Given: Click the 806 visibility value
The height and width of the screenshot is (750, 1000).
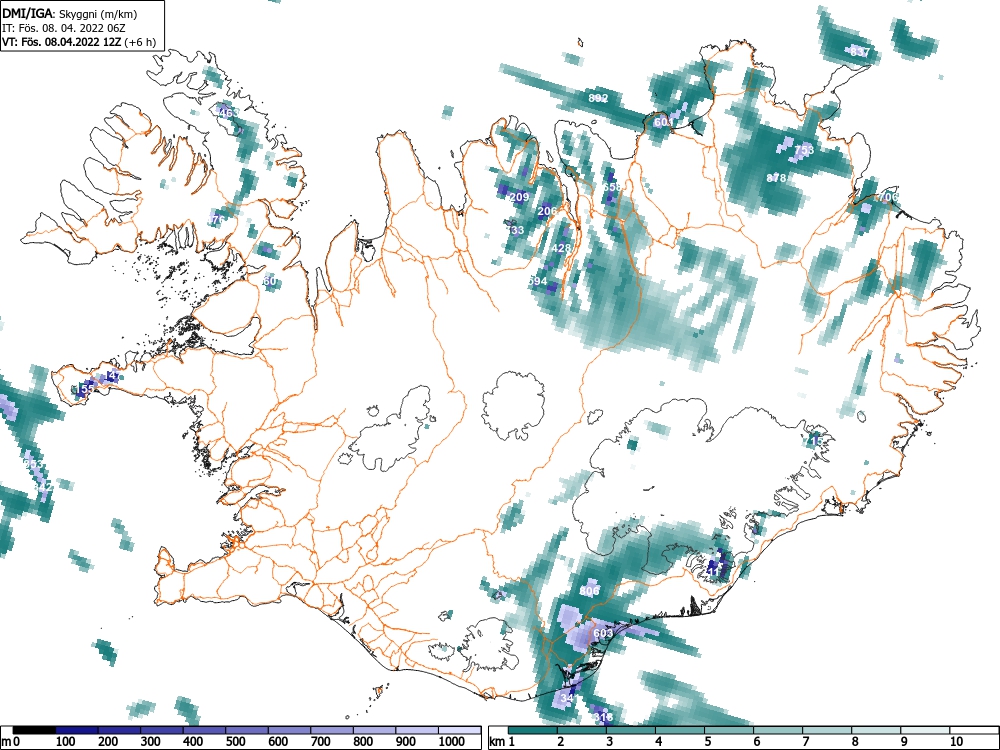Looking at the screenshot, I should [x=590, y=591].
